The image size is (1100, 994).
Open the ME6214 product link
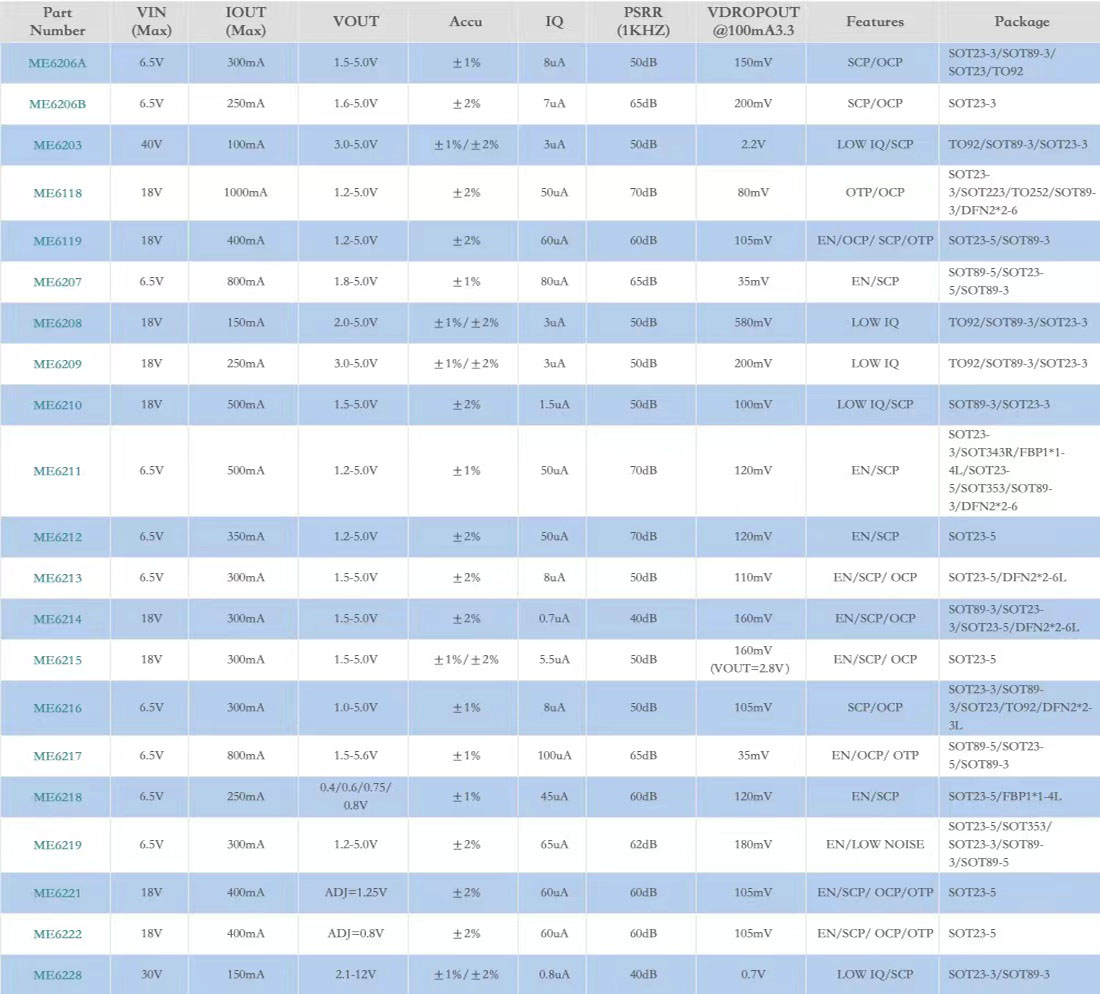point(57,619)
